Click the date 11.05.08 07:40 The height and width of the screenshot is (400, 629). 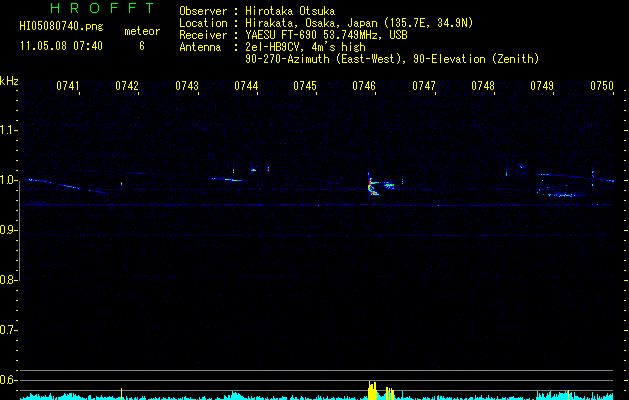point(61,46)
